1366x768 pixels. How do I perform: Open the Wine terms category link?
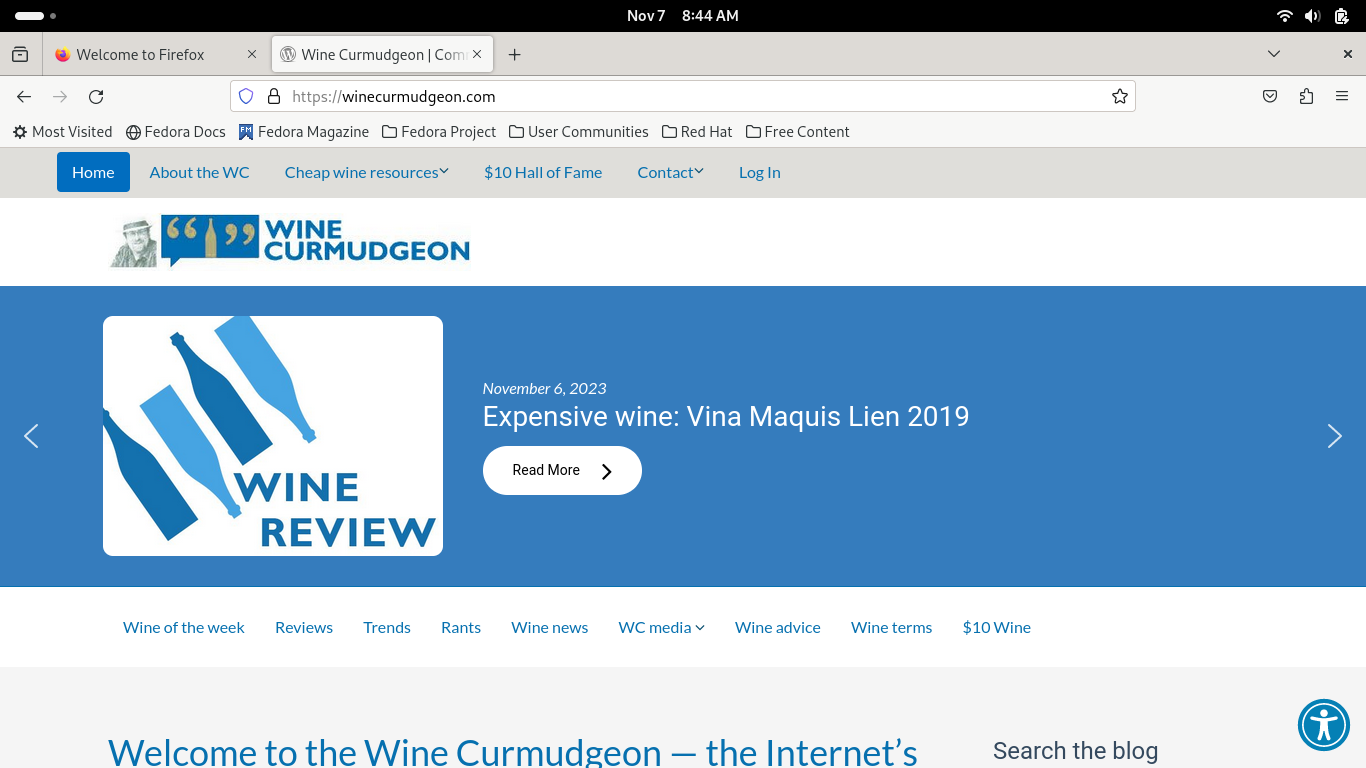891,627
